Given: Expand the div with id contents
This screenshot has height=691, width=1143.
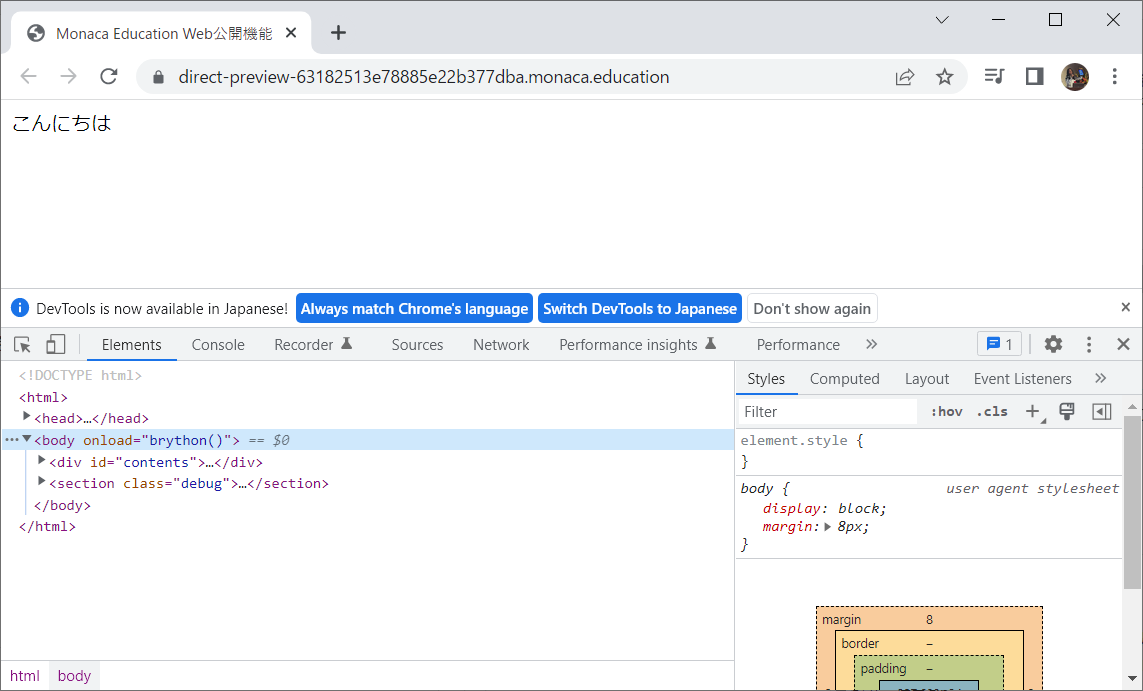Looking at the screenshot, I should [x=40, y=461].
